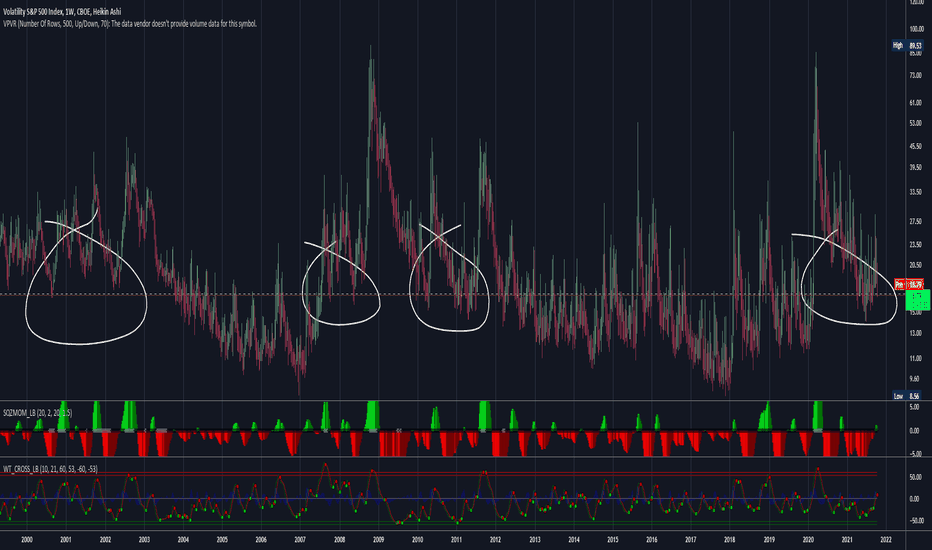Click the 45.50 price axis value
This screenshot has height=550, width=932.
pos(916,146)
